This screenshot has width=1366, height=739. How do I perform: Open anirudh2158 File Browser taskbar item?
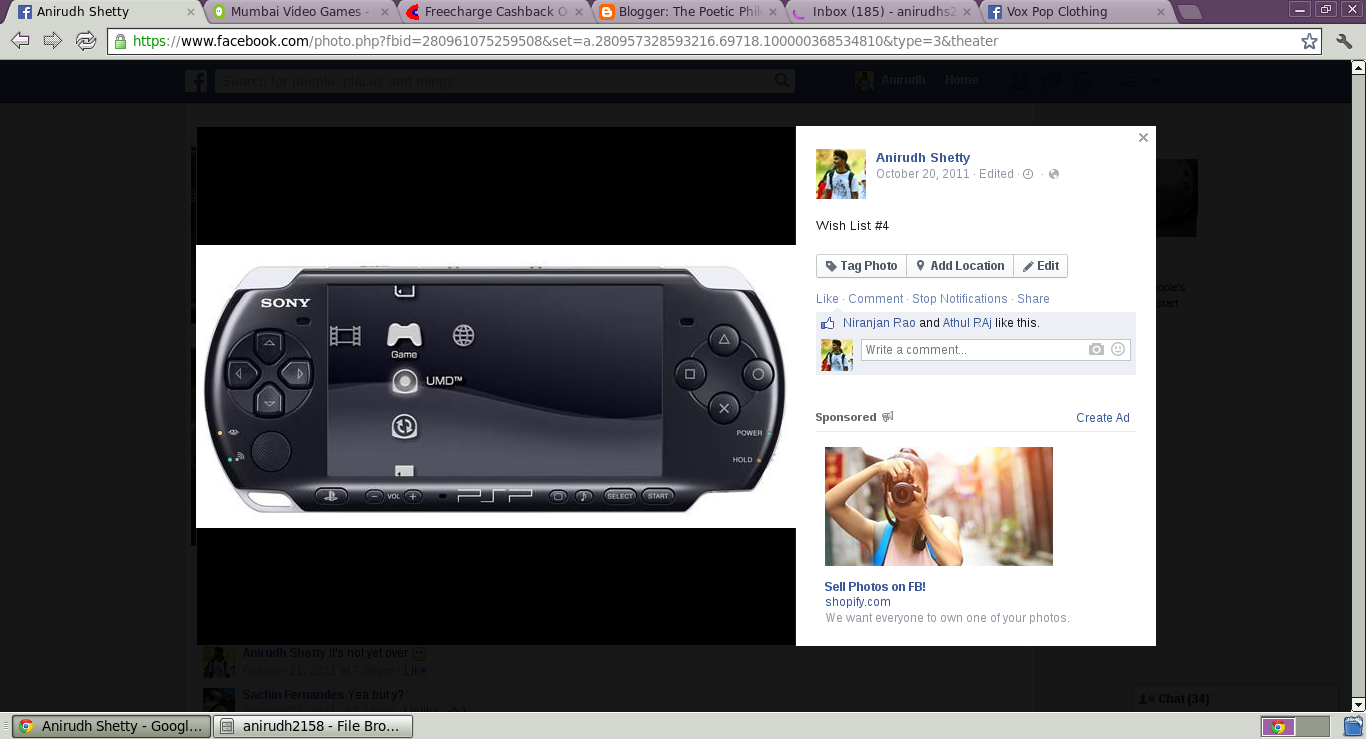tap(314, 726)
